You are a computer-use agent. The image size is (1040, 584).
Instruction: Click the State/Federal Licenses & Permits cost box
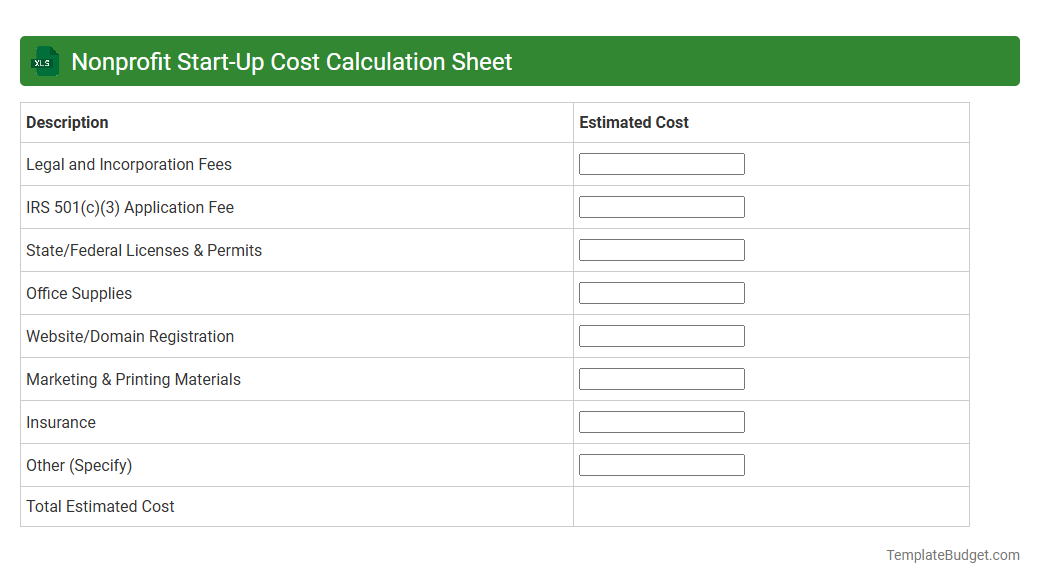(x=661, y=249)
